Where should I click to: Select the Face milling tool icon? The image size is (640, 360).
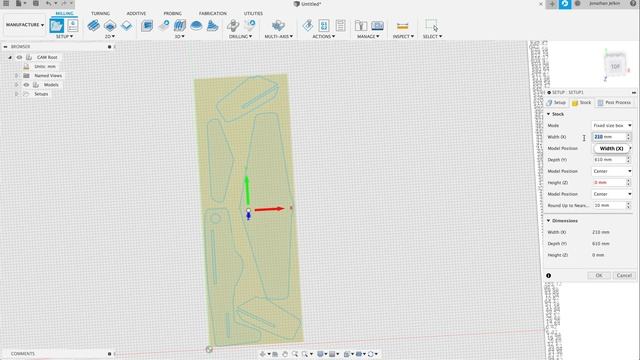click(x=127, y=26)
